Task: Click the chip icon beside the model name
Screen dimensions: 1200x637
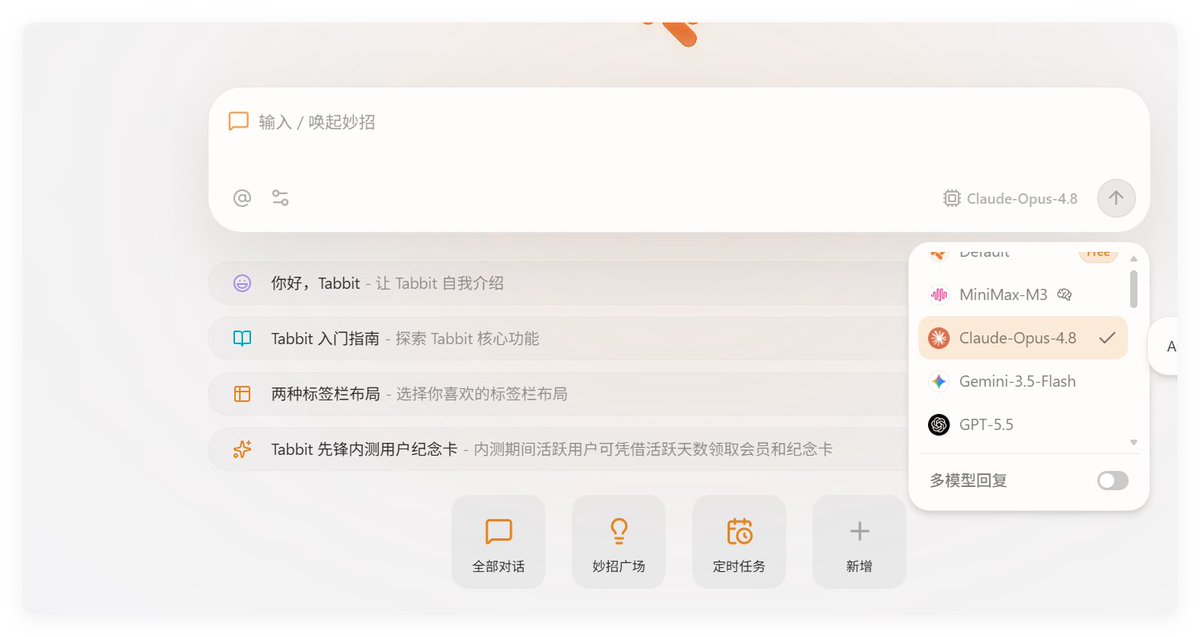Action: coord(952,198)
